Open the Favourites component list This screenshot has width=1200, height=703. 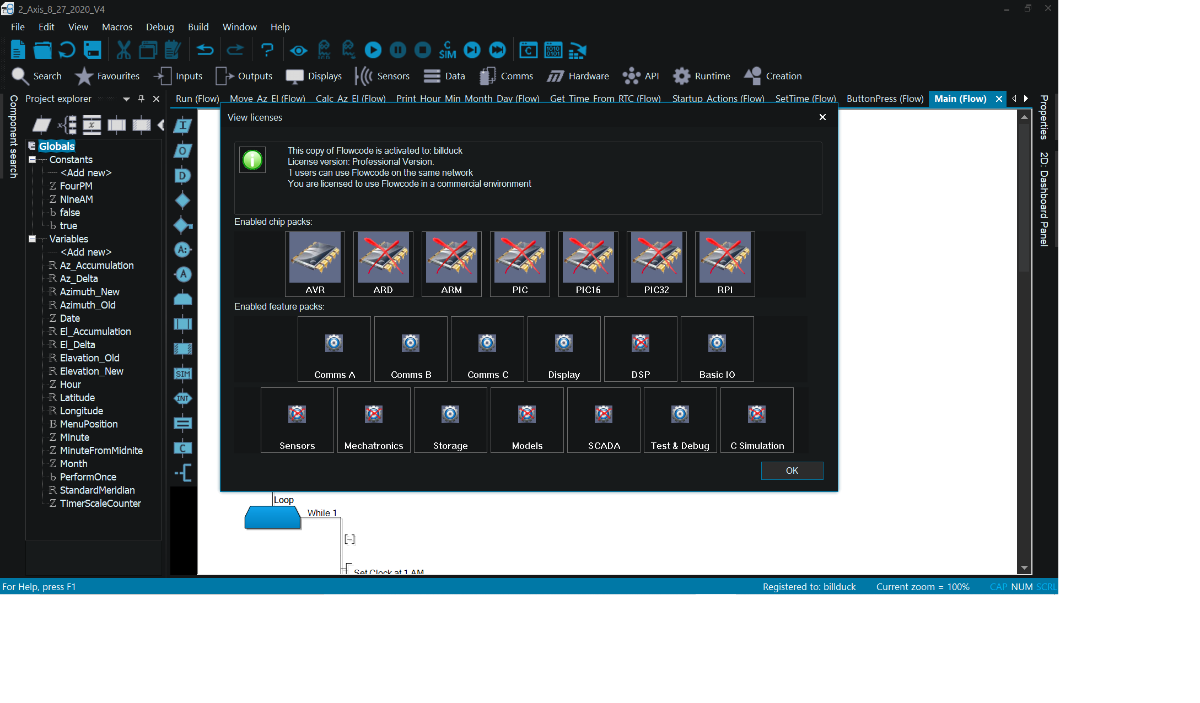(107, 76)
